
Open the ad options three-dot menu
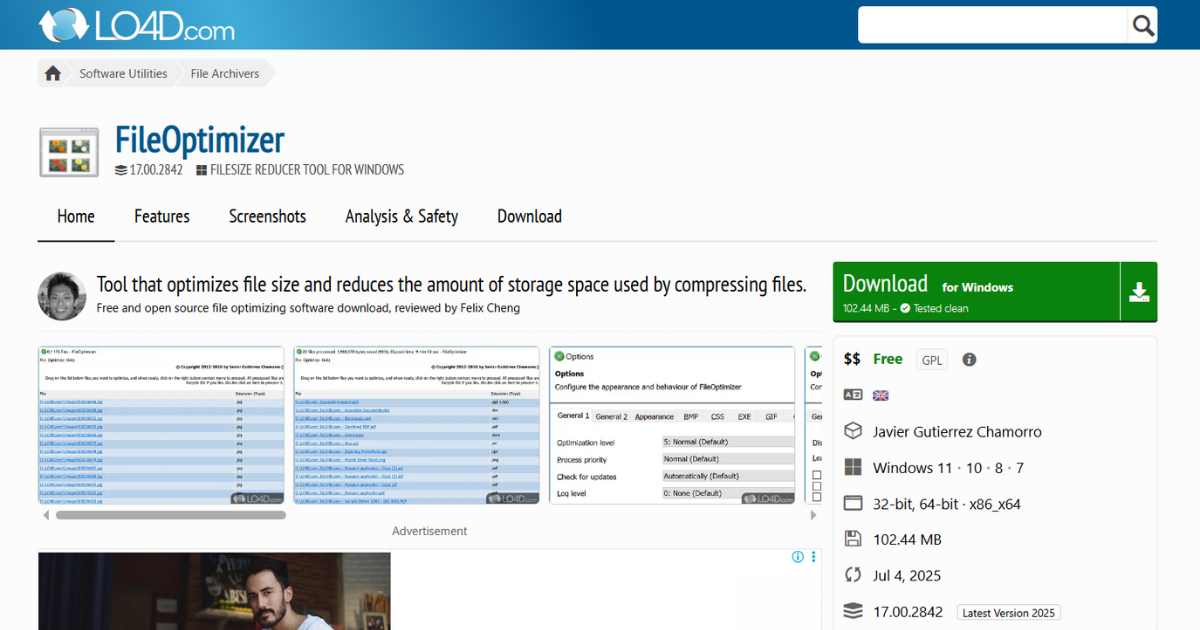tap(812, 557)
